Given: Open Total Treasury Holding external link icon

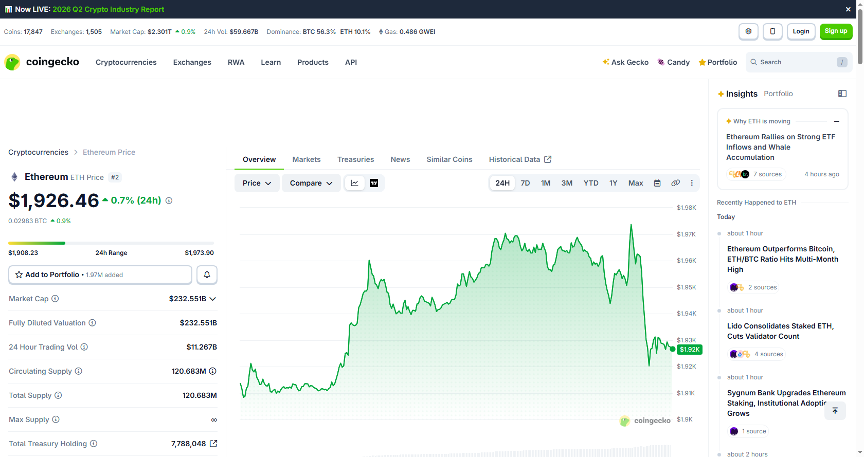Looking at the screenshot, I should coord(213,443).
